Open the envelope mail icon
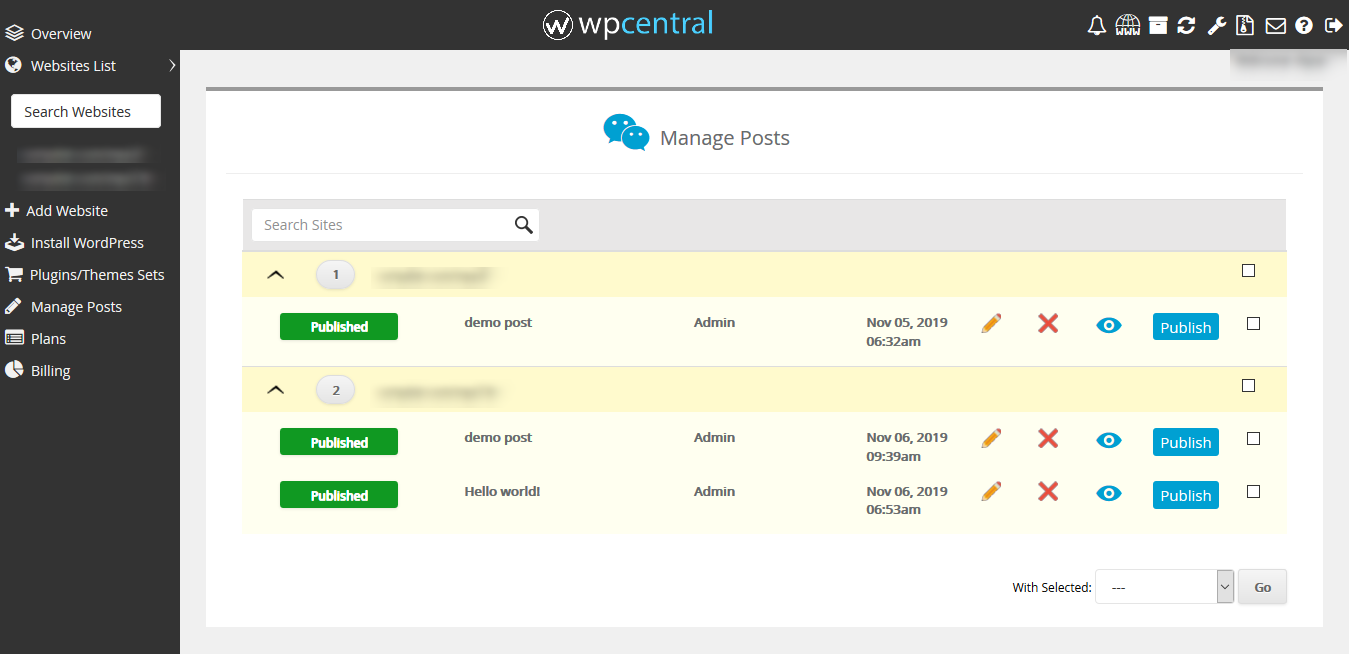 (x=1275, y=26)
